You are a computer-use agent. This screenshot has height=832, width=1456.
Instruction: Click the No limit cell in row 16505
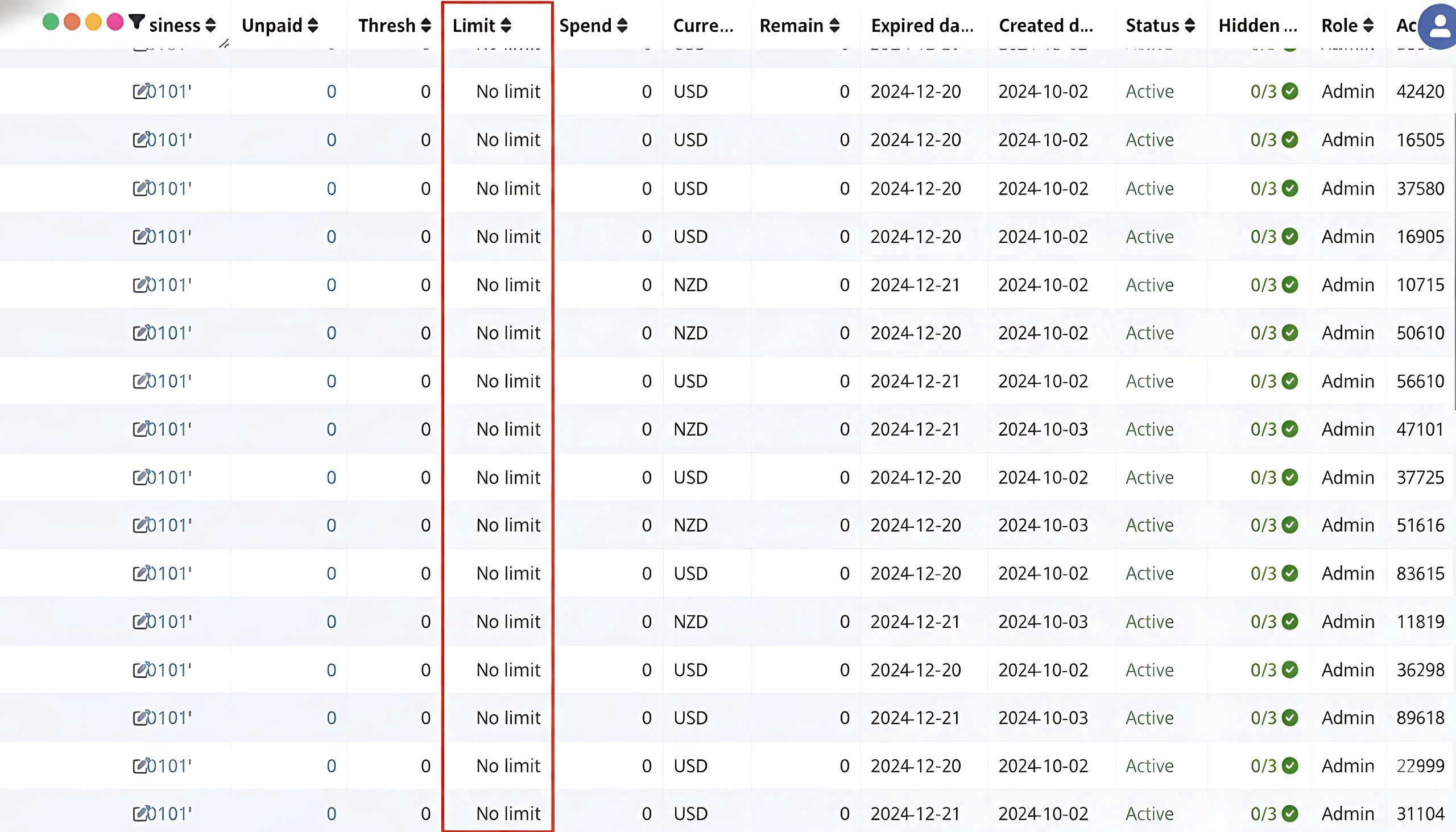tap(508, 139)
